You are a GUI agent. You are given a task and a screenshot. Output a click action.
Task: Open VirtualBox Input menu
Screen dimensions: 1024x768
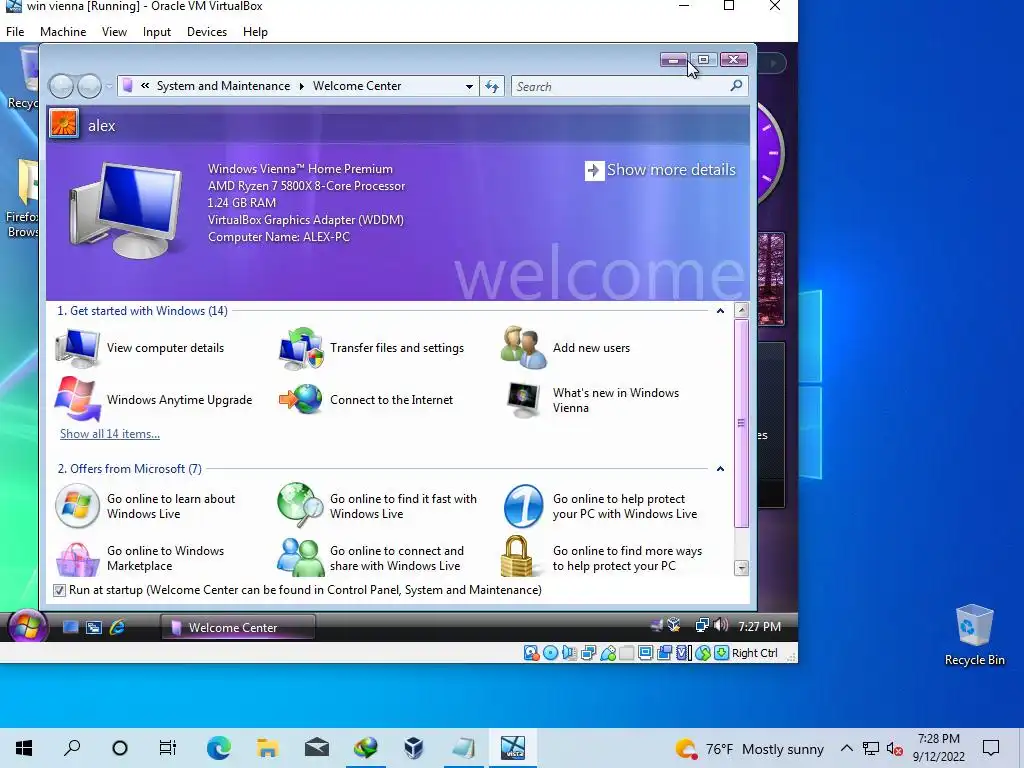[157, 31]
